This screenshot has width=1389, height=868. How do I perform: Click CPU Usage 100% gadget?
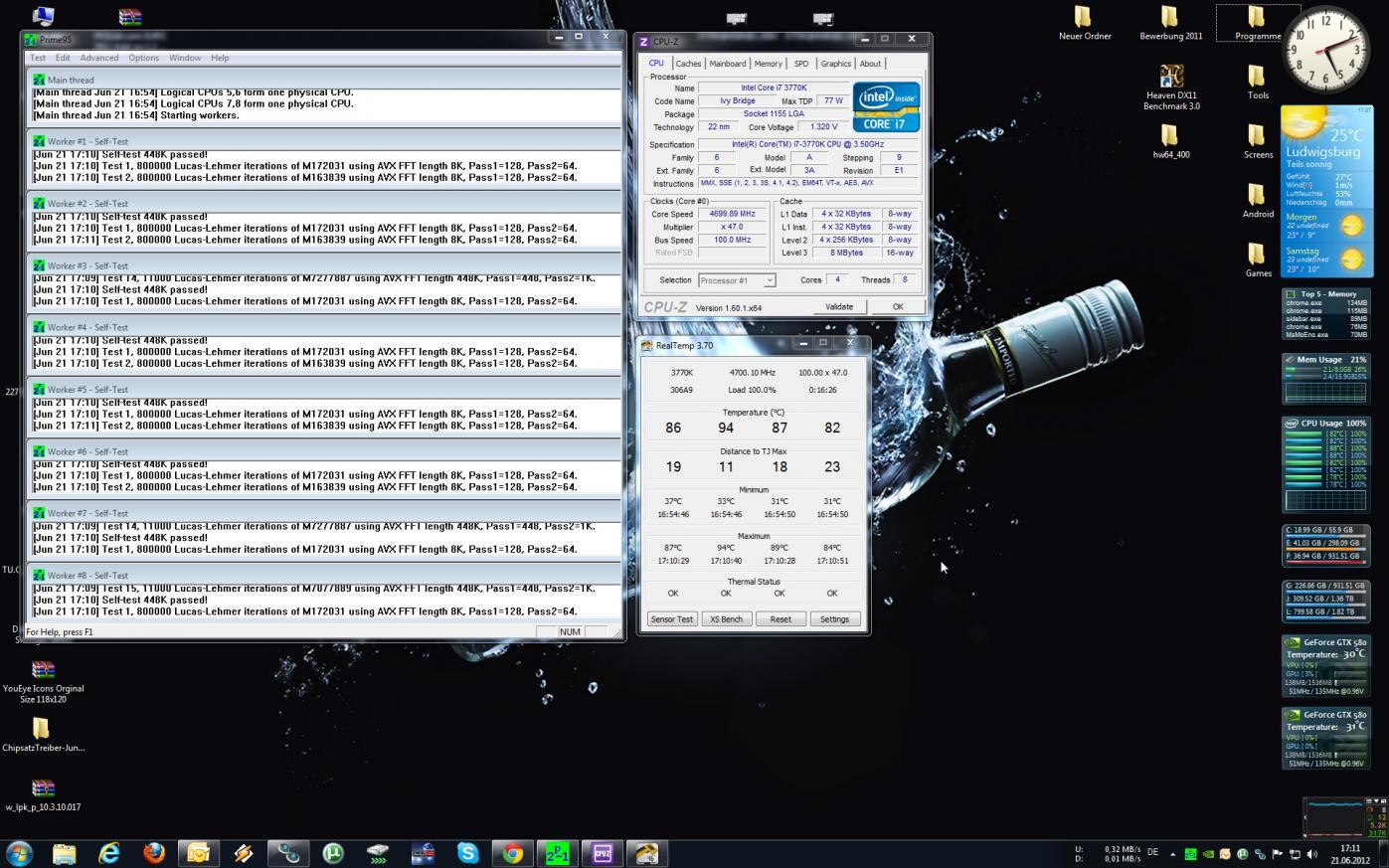pos(1326,465)
